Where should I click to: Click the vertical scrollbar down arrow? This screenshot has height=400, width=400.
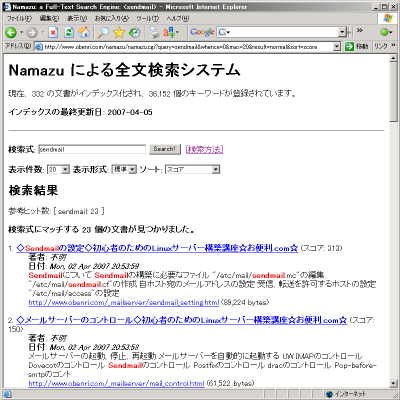[393, 383]
